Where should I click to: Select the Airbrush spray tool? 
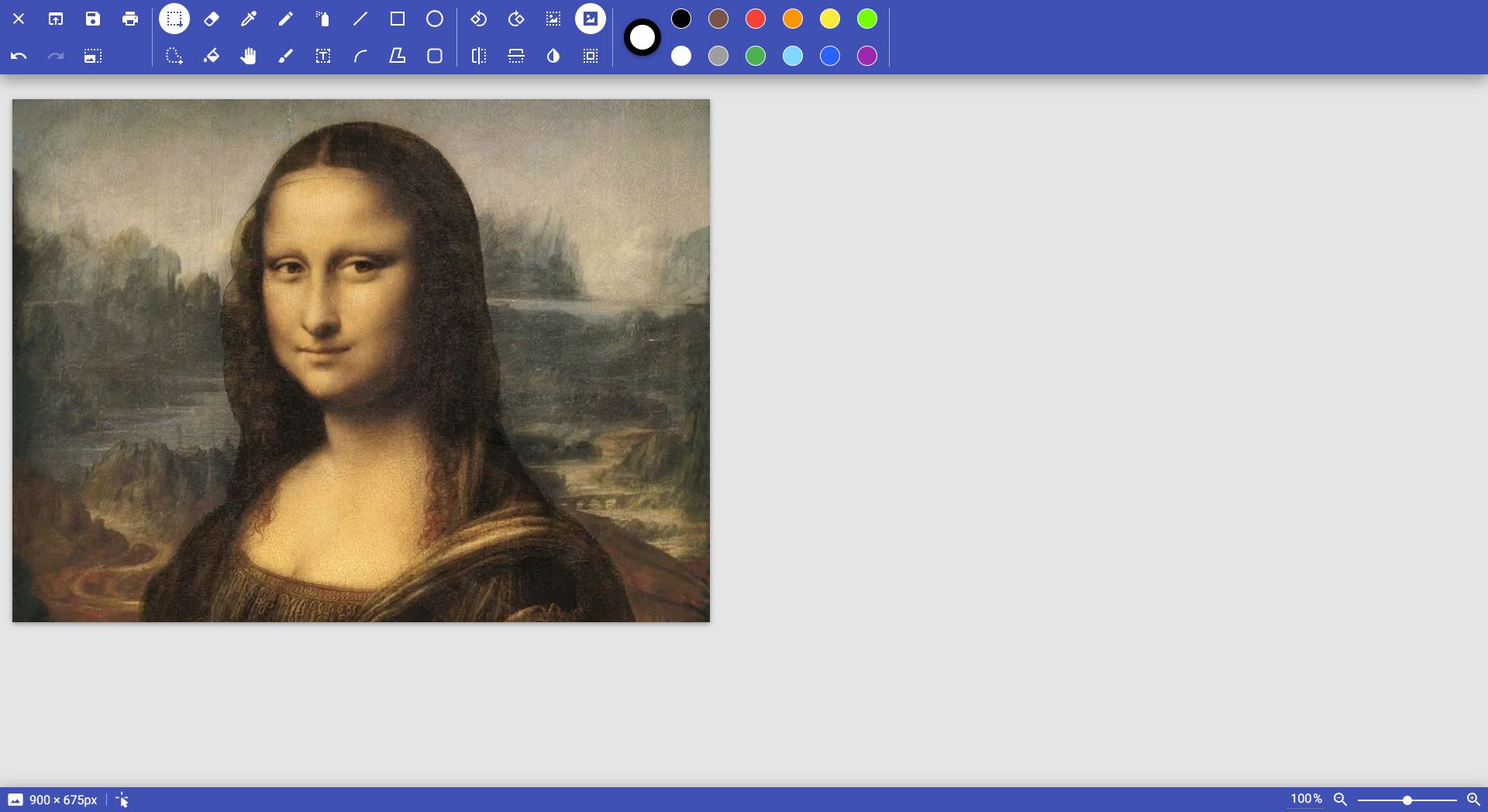click(323, 19)
